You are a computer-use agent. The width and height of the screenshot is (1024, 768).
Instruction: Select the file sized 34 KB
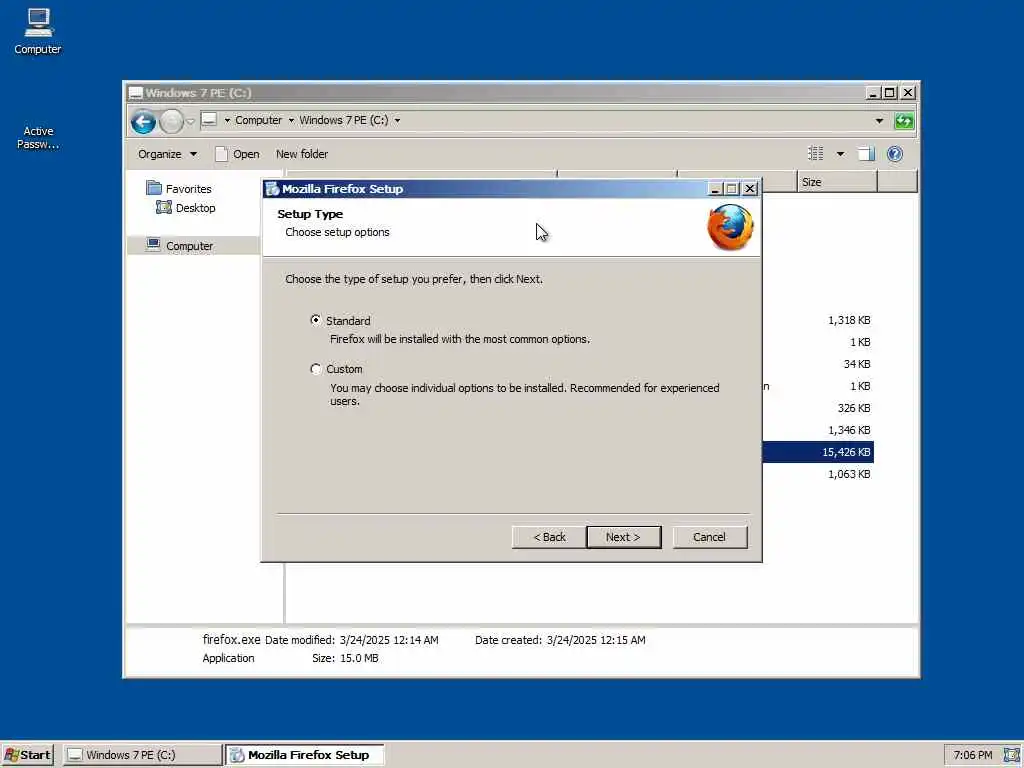tap(857, 364)
